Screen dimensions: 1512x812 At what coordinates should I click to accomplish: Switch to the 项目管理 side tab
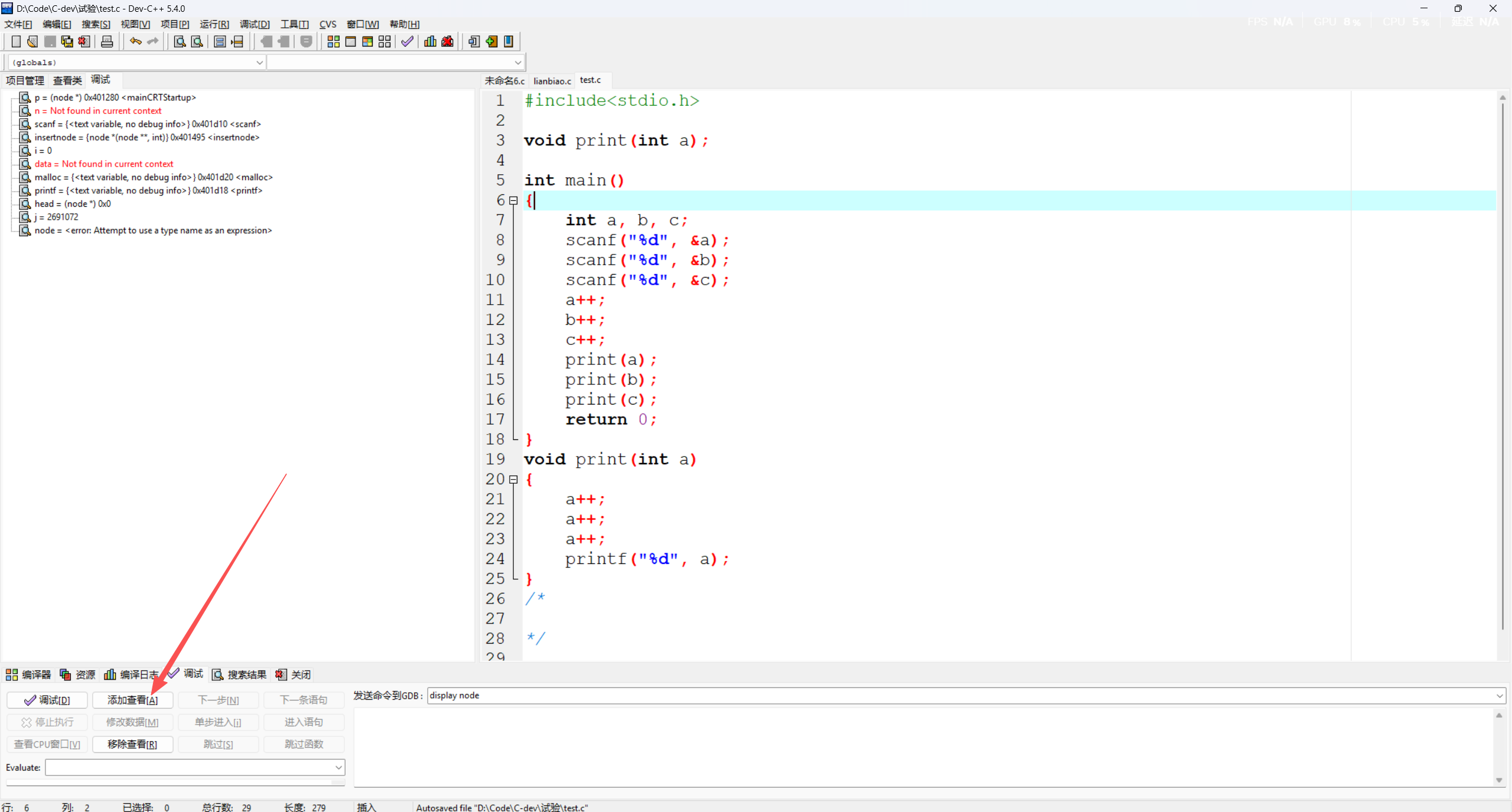click(x=25, y=80)
